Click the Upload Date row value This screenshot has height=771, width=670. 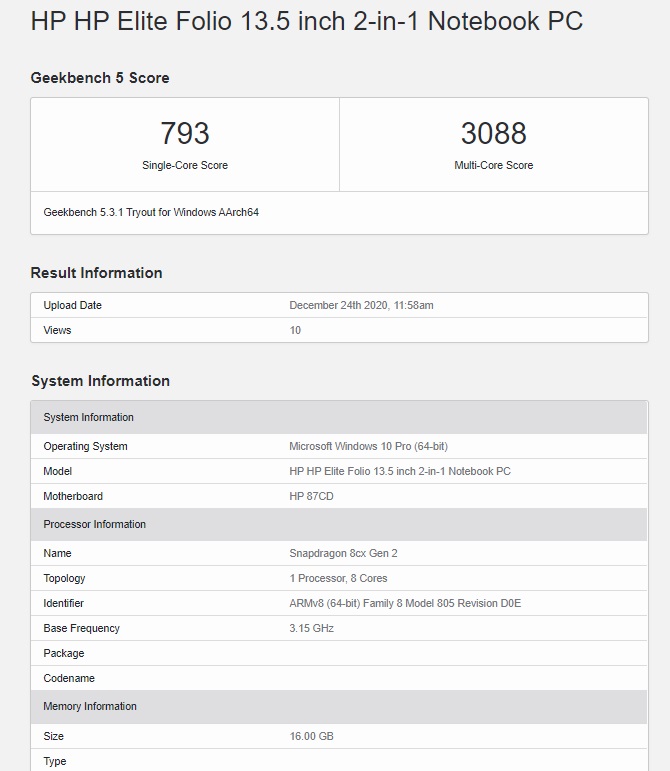(361, 305)
